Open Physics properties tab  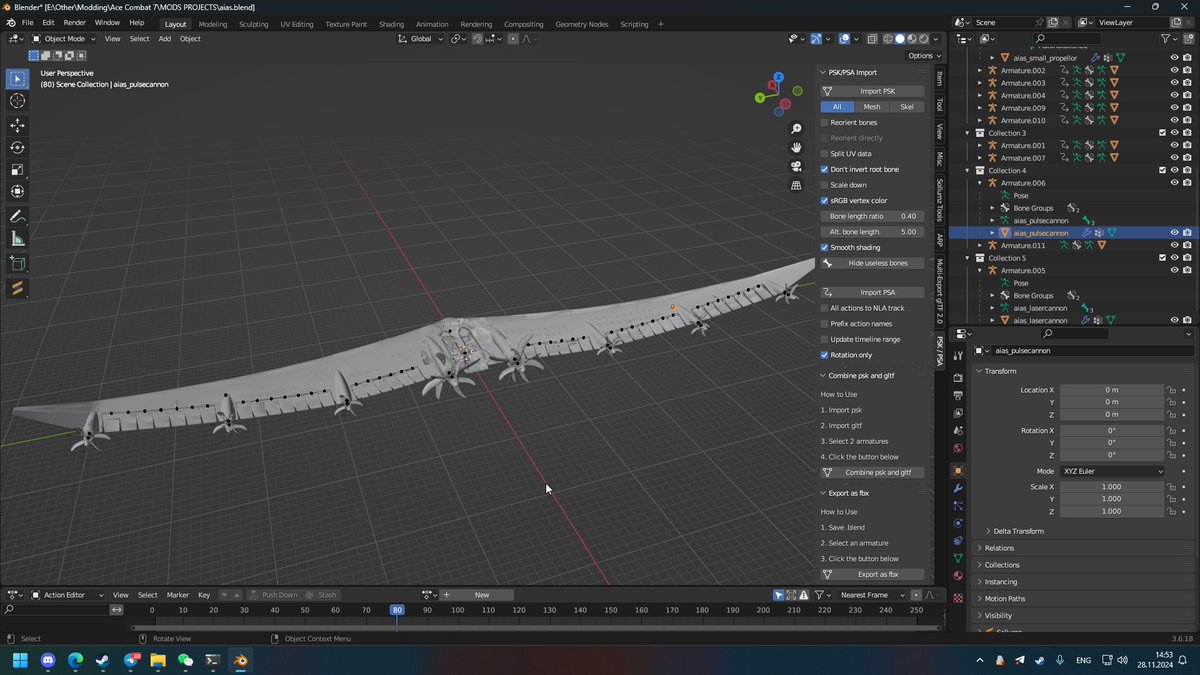pyautogui.click(x=958, y=523)
